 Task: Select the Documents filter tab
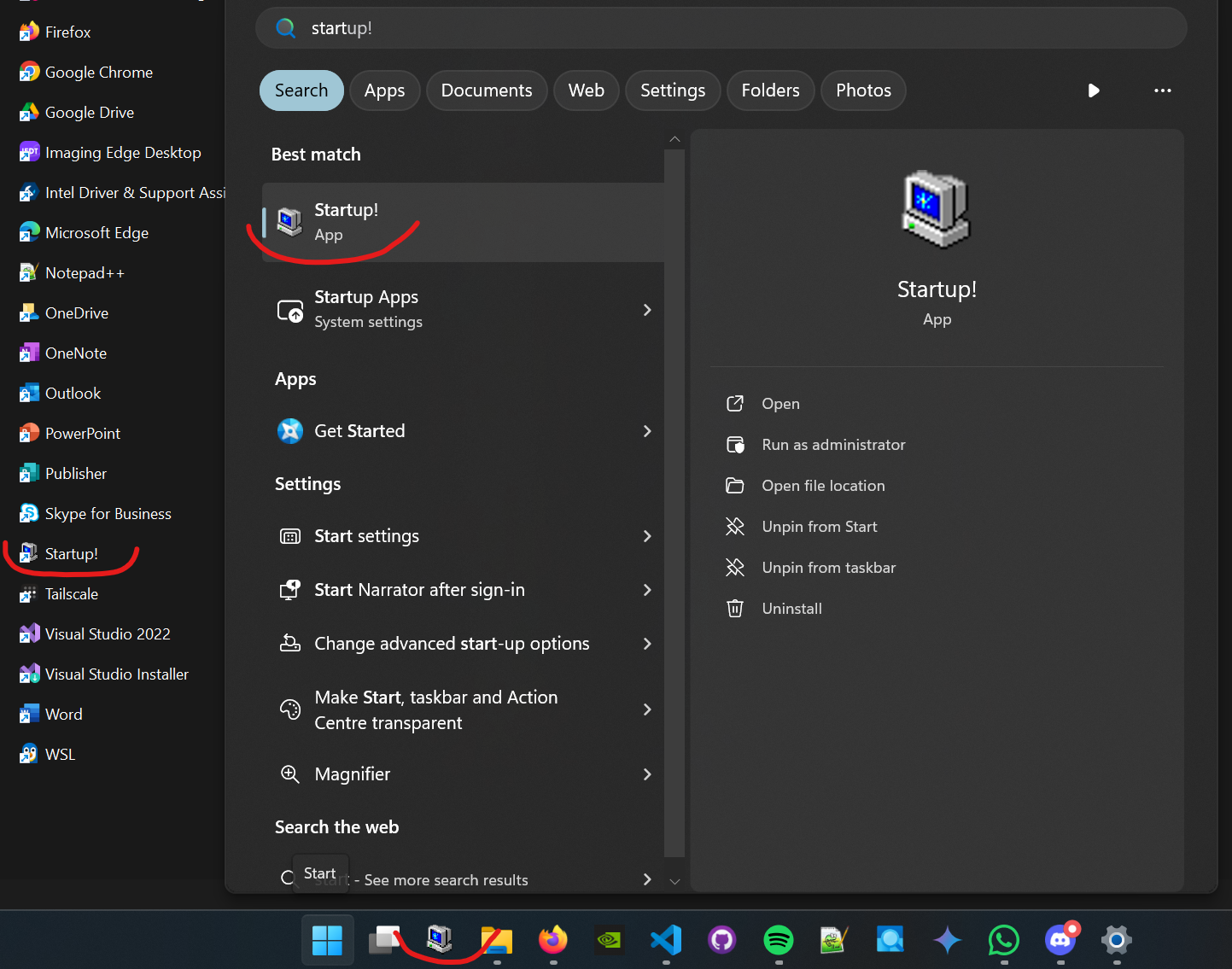click(486, 90)
